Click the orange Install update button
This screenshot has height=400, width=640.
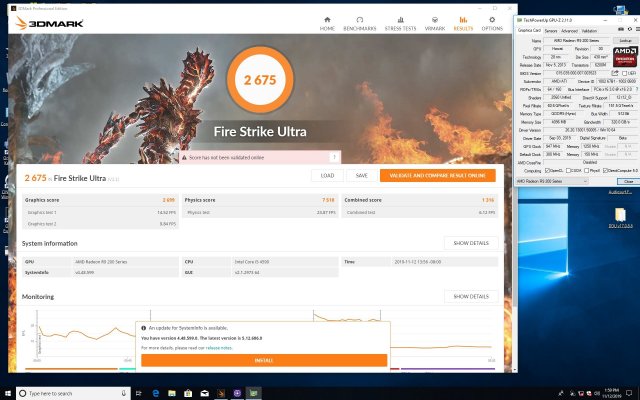pyautogui.click(x=263, y=360)
